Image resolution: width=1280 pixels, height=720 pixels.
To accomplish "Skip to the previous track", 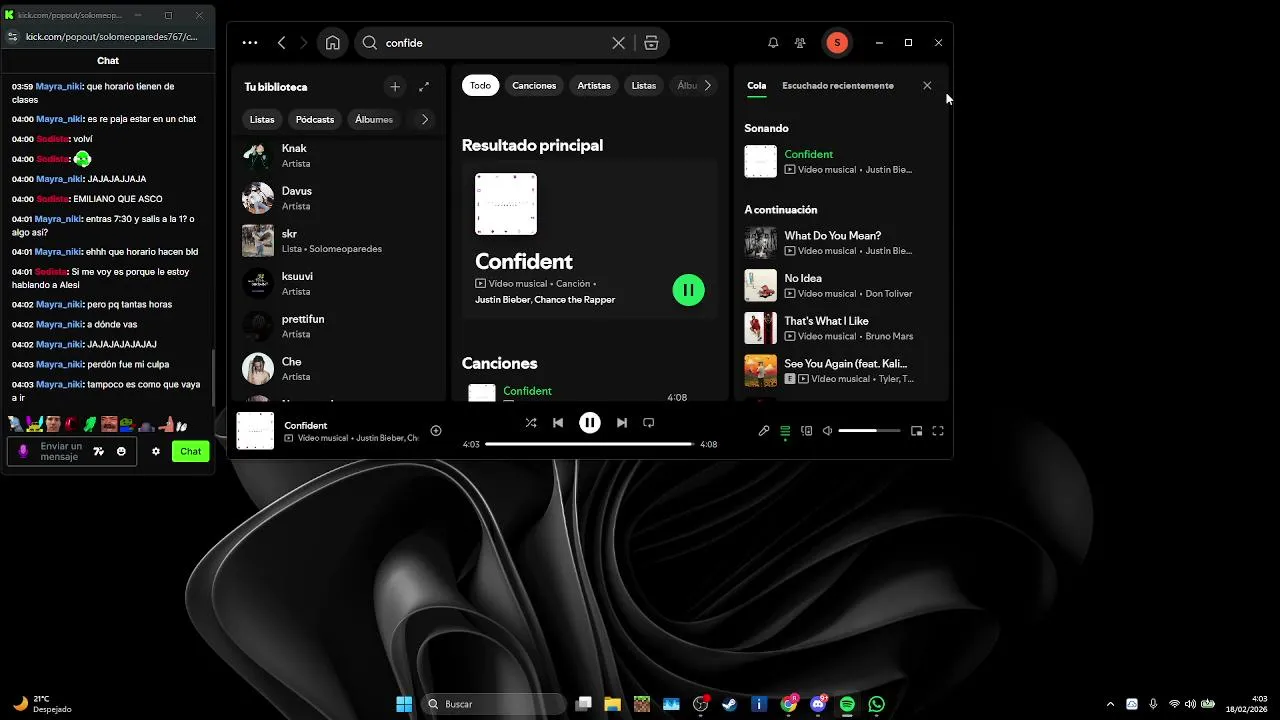I will point(558,423).
